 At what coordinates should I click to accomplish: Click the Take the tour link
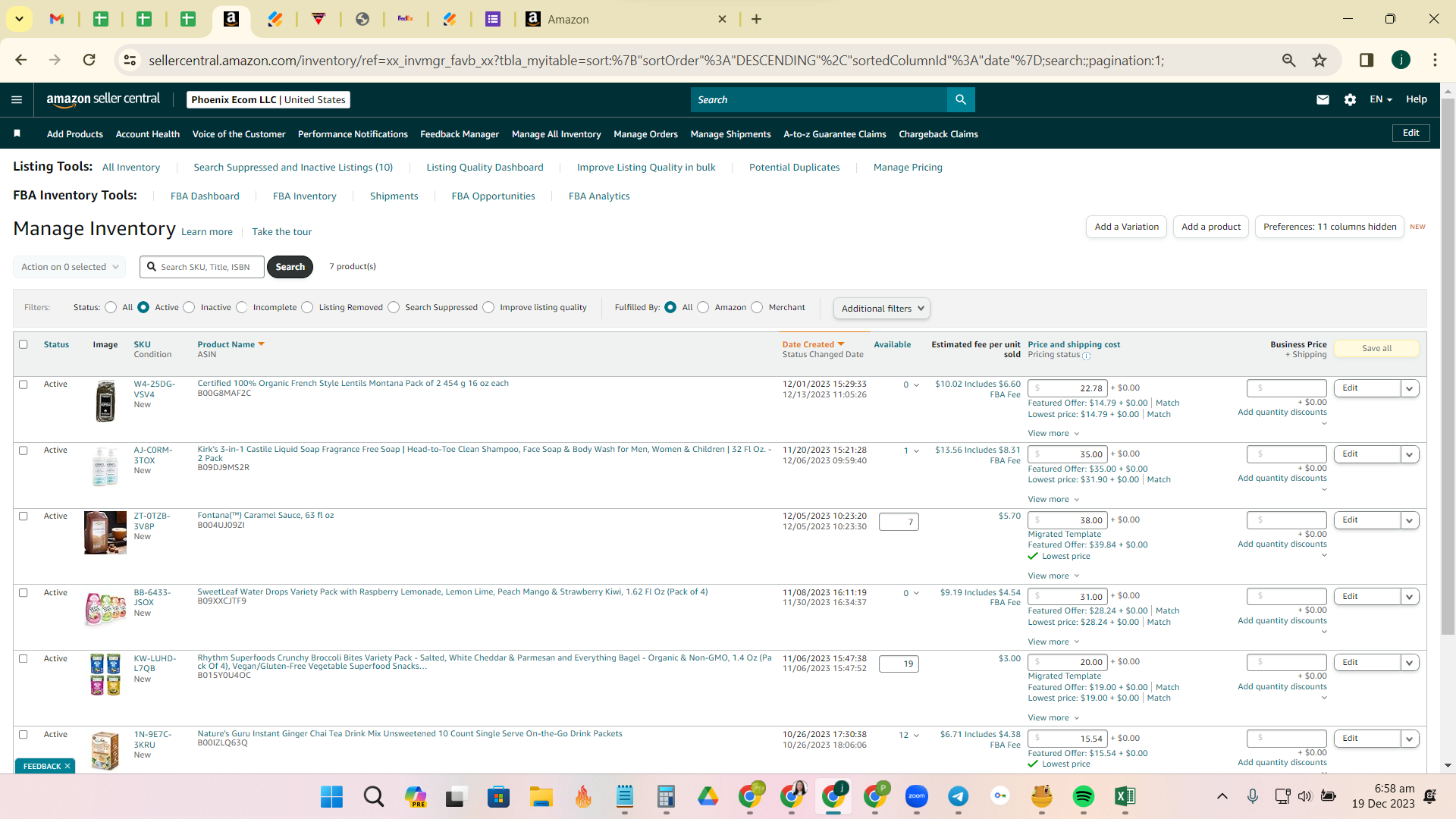[x=281, y=232]
